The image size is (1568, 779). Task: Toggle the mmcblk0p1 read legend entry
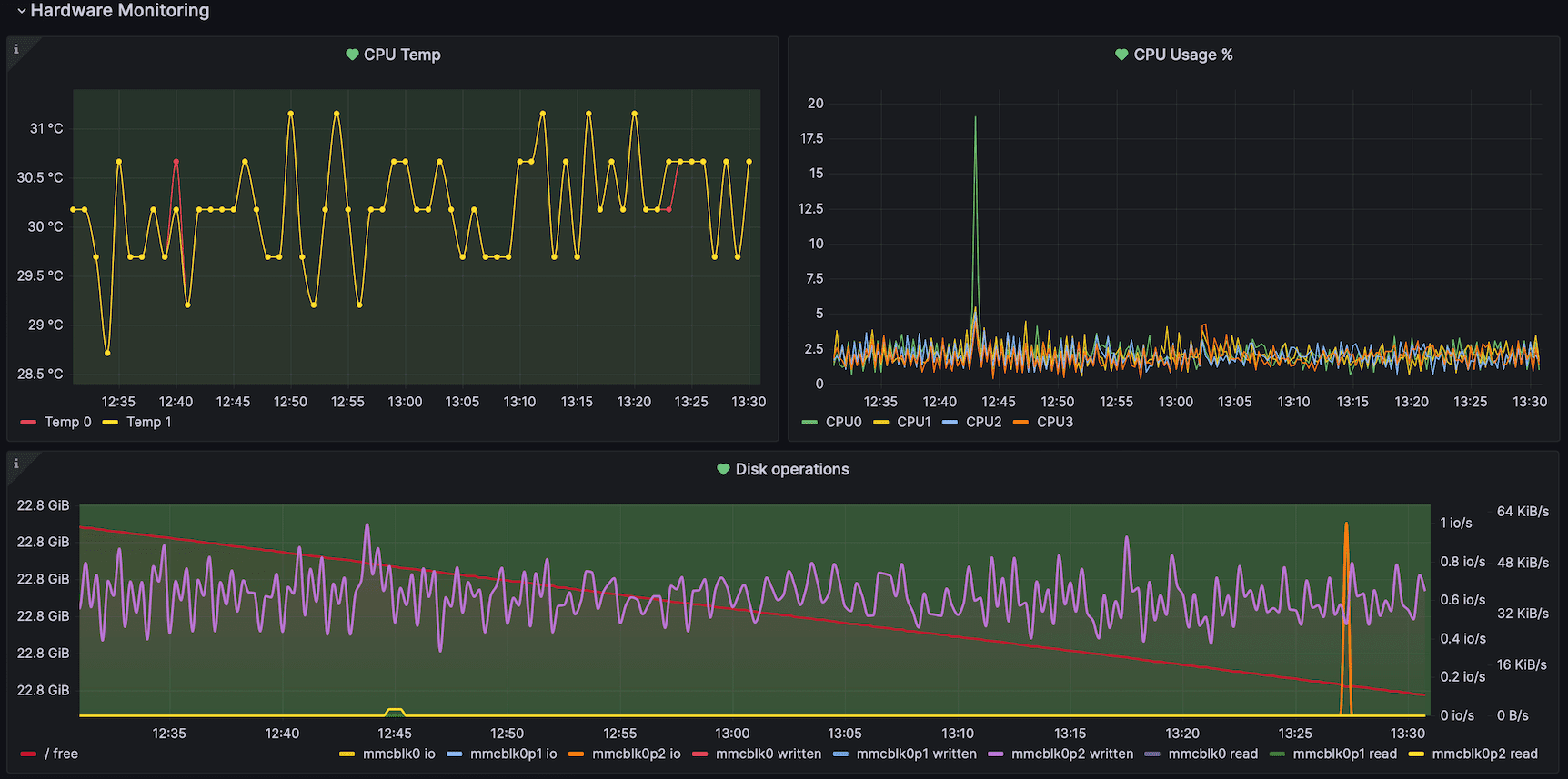[1345, 754]
